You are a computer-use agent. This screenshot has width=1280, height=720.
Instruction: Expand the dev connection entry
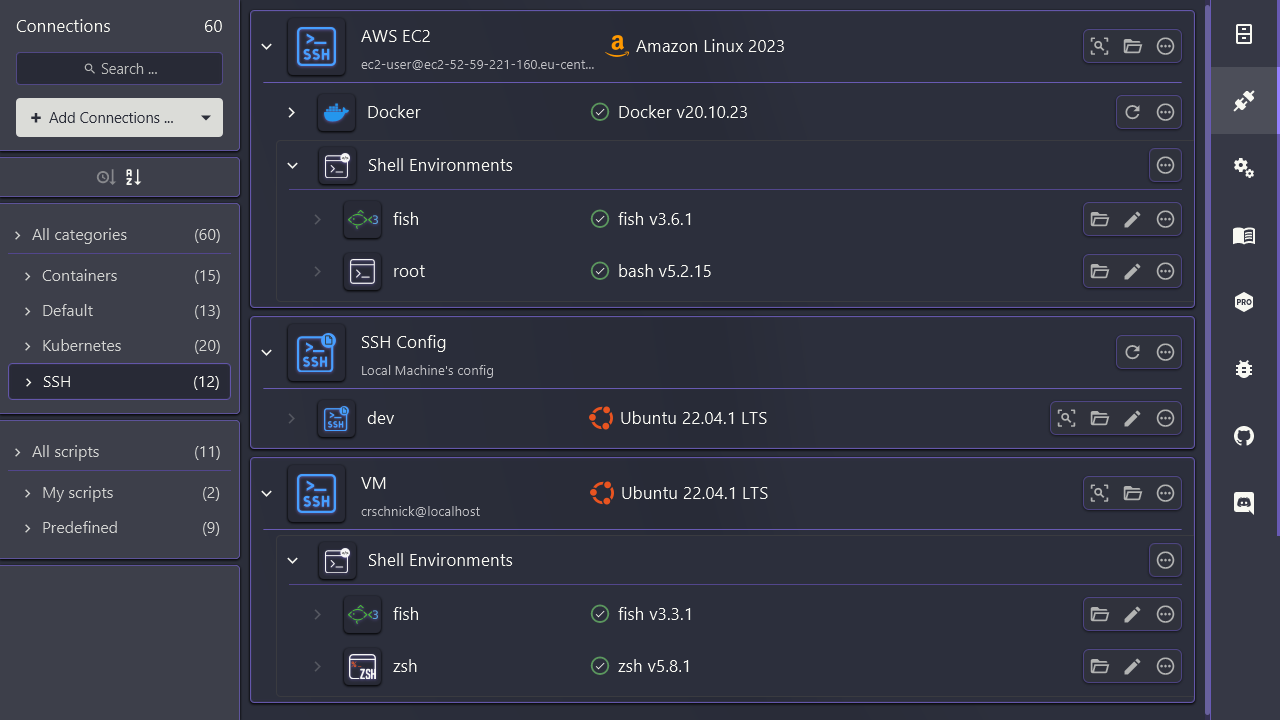coord(291,418)
